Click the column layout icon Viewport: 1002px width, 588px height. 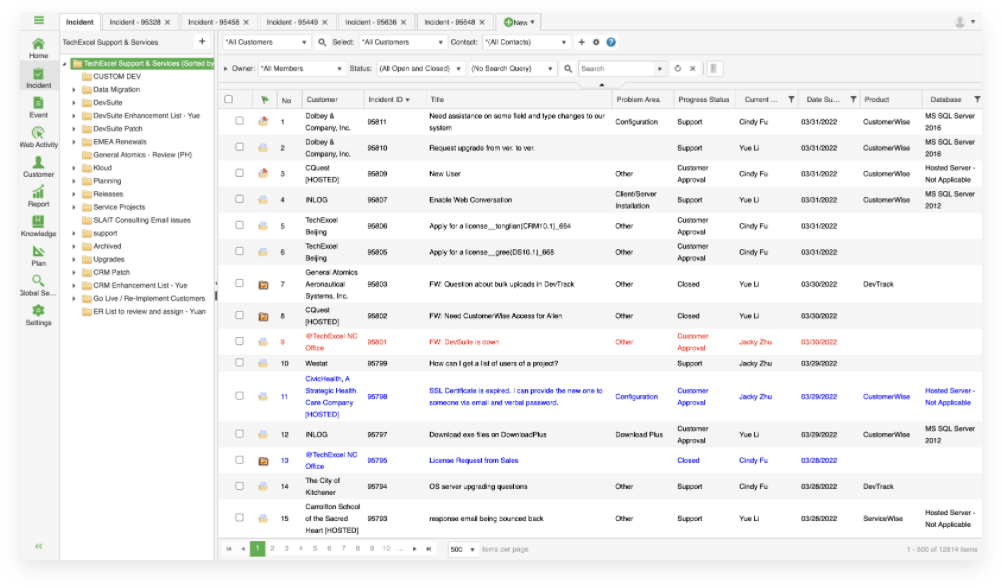point(714,68)
